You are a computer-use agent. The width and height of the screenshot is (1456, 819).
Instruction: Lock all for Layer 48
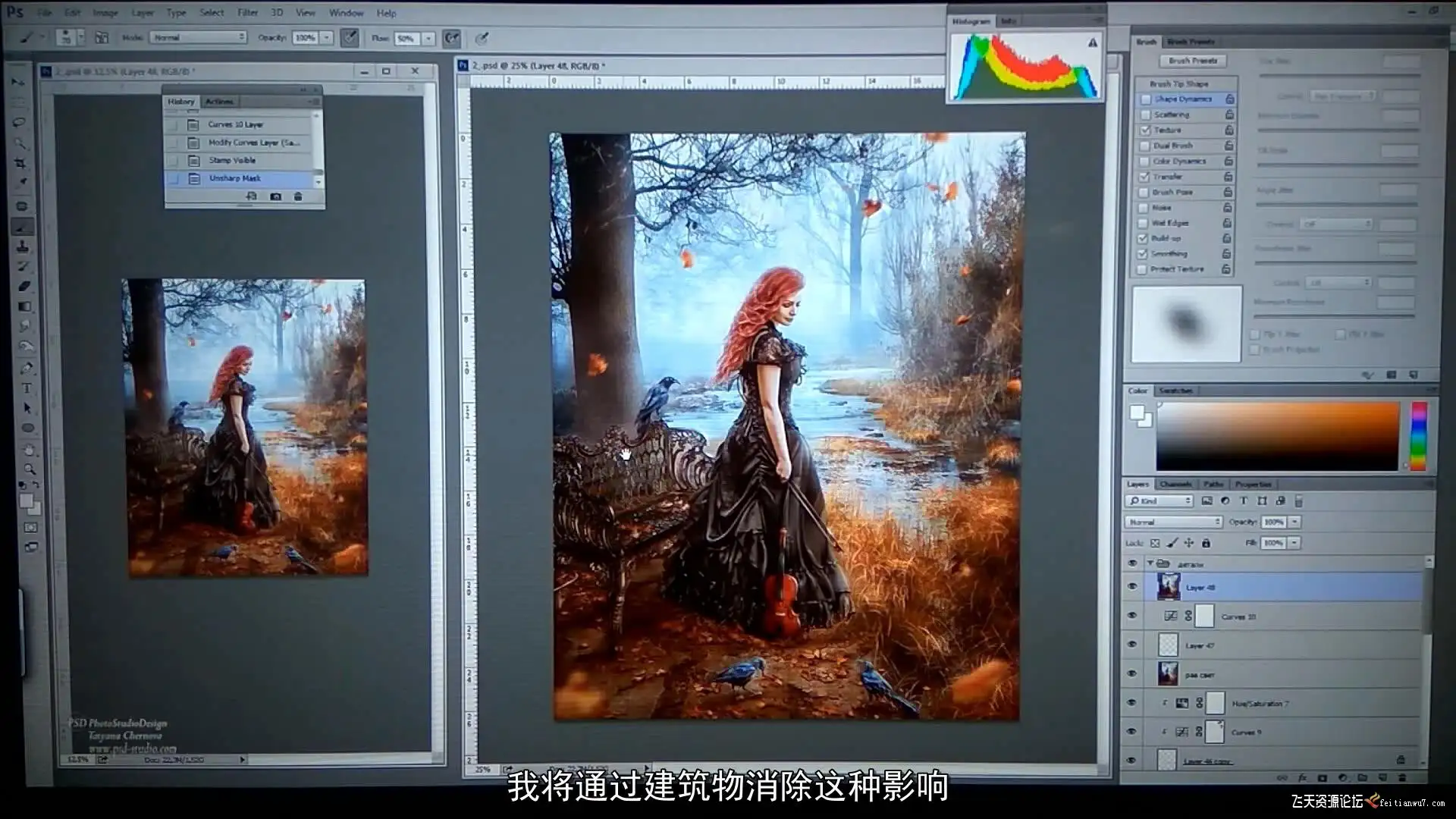point(1206,543)
